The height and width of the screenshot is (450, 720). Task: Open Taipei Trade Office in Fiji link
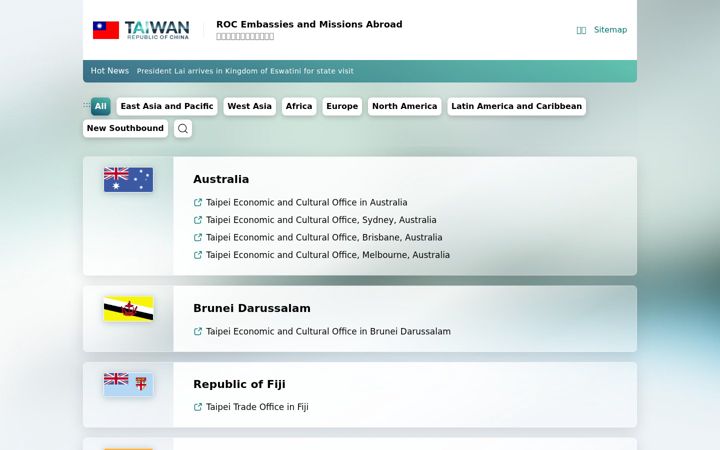pos(257,407)
